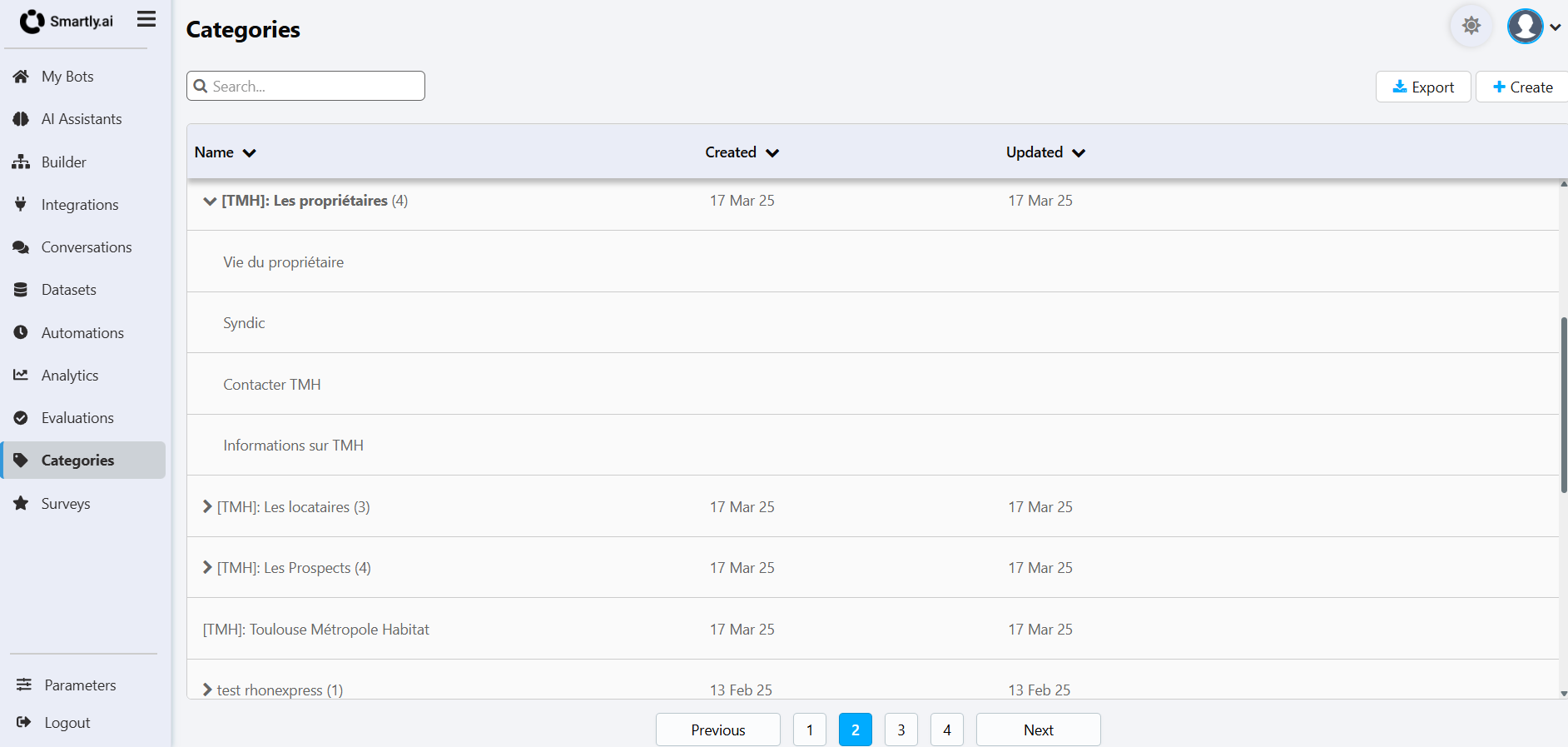Collapse [TMH]: Les propriétaires category

(210, 201)
